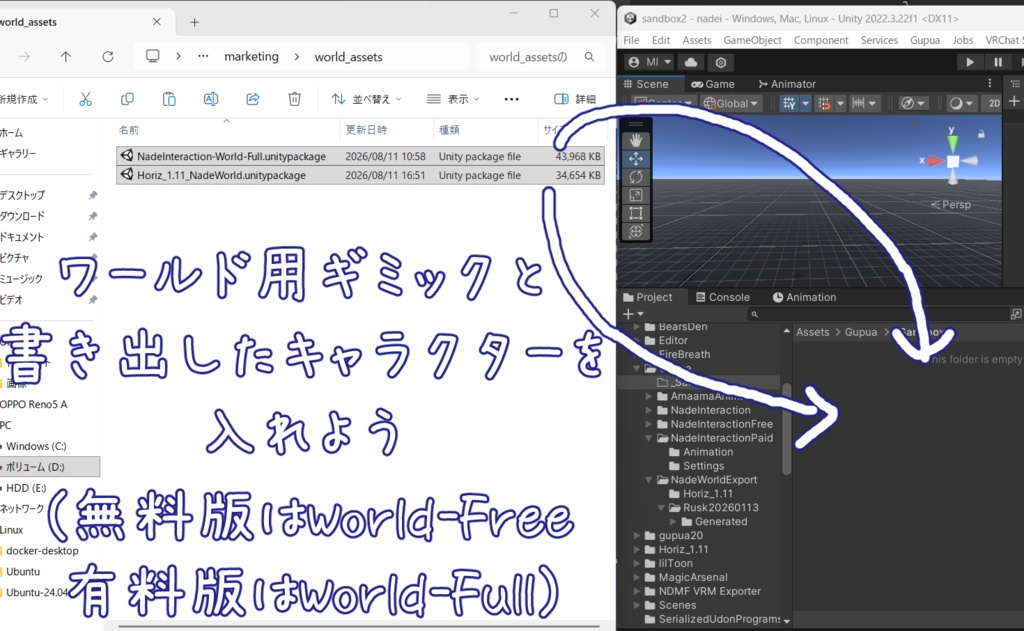This screenshot has width=1024, height=631.
Task: Click the Explorer world_assets search box
Action: click(539, 57)
